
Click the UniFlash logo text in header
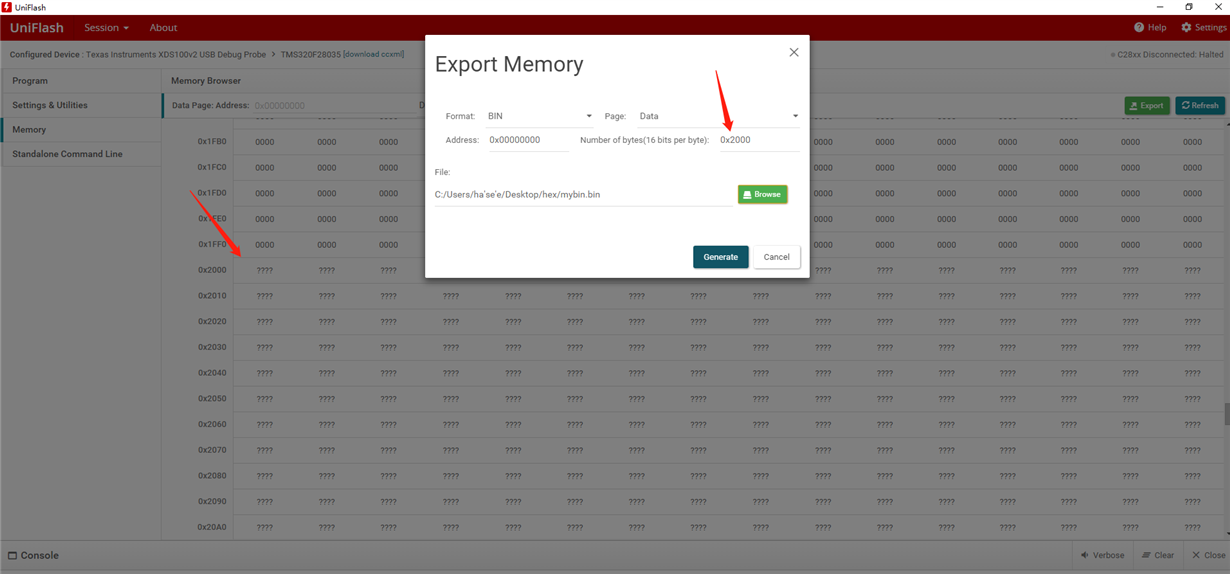pos(37,28)
